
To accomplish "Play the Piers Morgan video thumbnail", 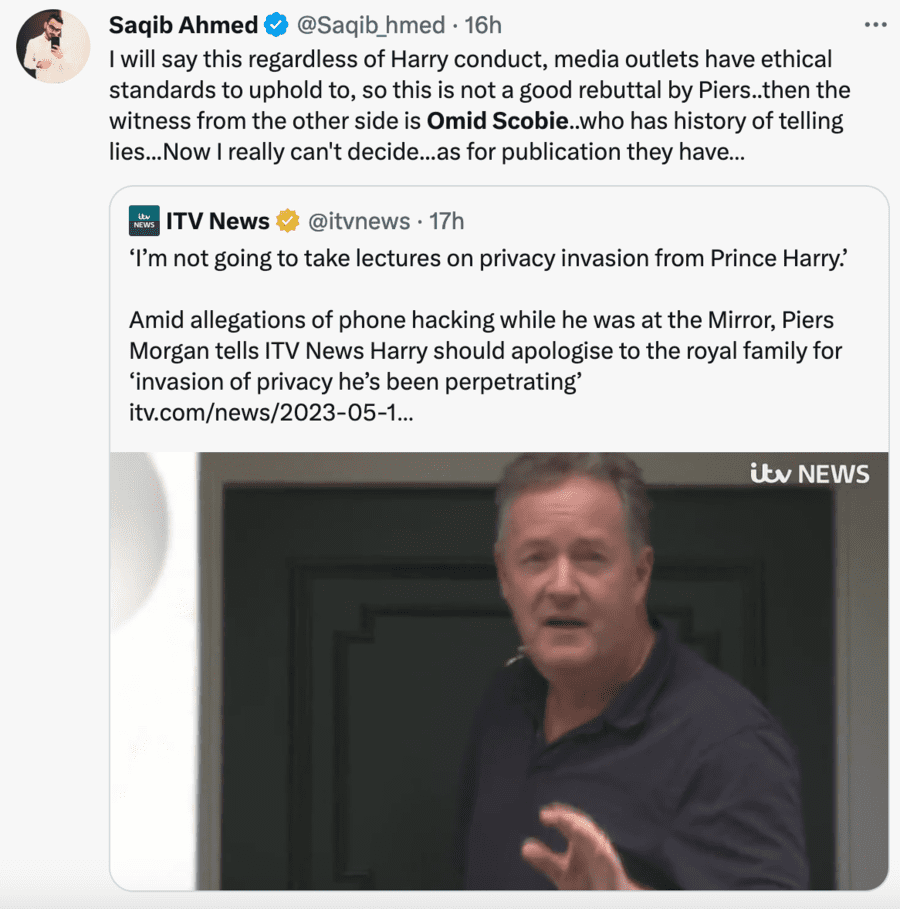I will (500, 670).
